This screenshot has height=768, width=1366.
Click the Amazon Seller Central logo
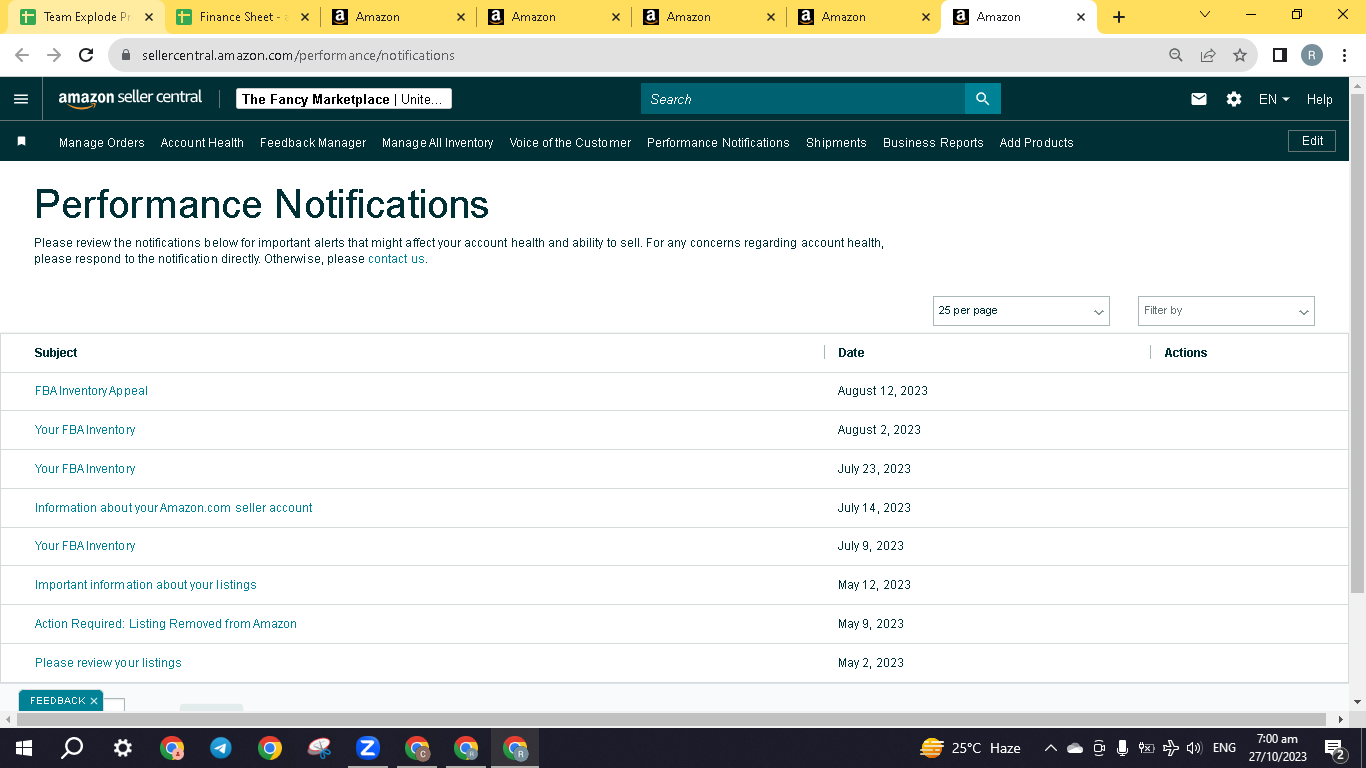[130, 99]
